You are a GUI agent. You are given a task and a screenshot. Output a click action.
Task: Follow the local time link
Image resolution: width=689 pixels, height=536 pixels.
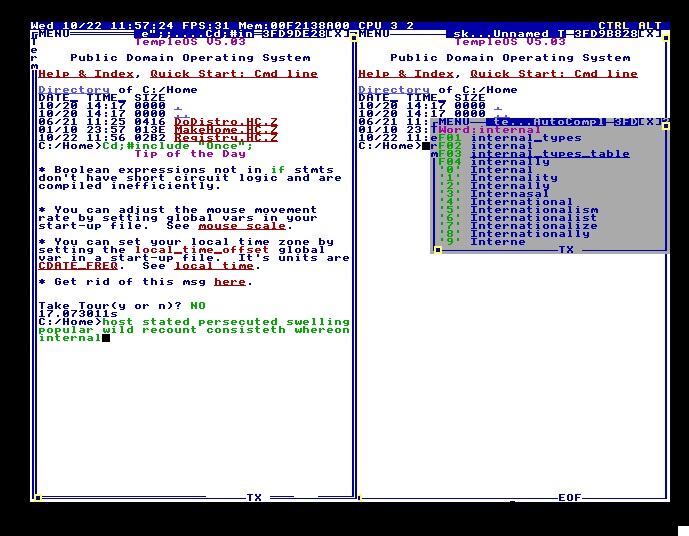(x=214, y=266)
